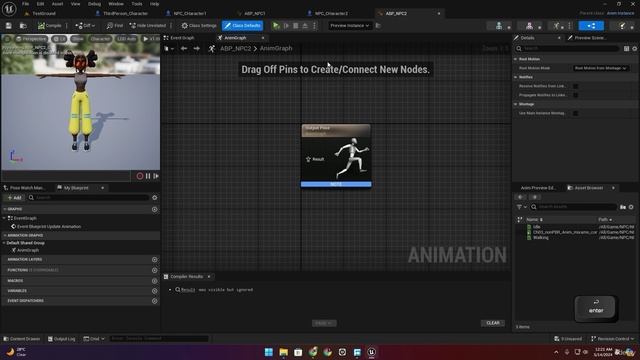Click the Find button in toolbar

coord(115,26)
